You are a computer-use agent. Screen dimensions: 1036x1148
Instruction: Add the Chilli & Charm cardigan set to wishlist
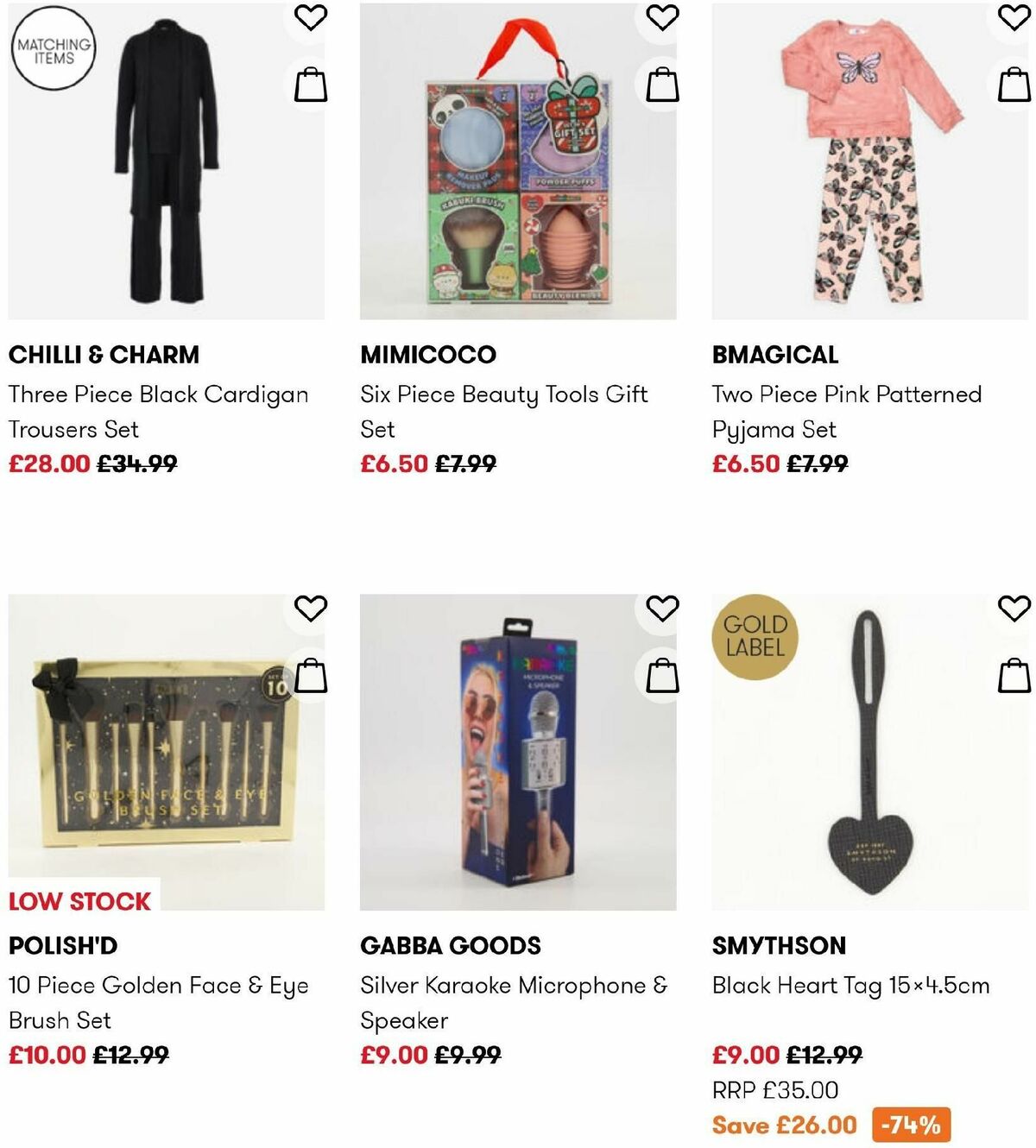[x=310, y=18]
